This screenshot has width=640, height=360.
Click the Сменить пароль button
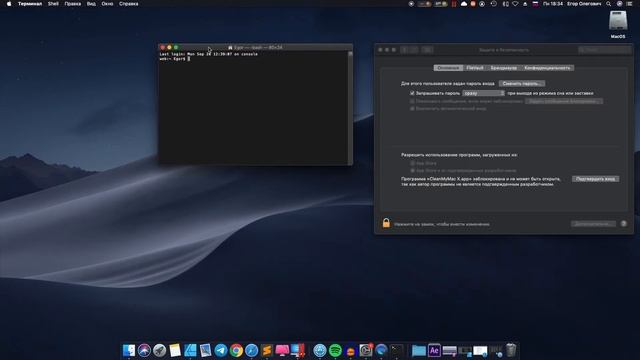click(x=522, y=83)
